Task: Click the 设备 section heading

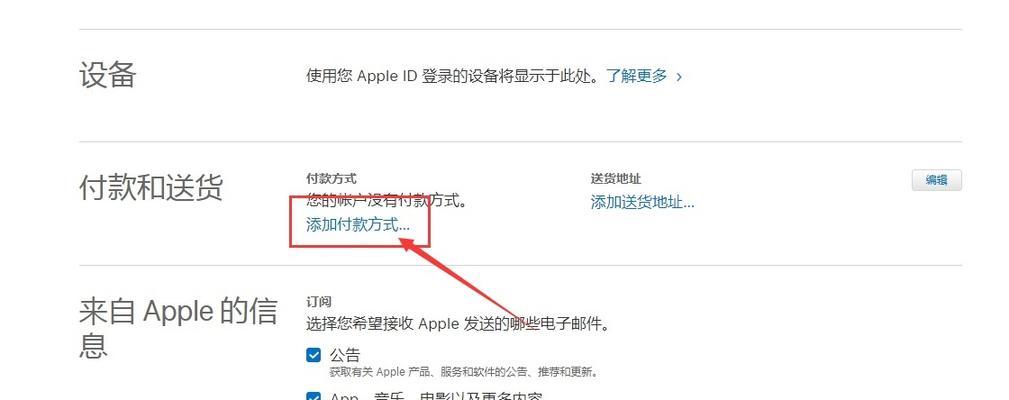Action: point(107,75)
